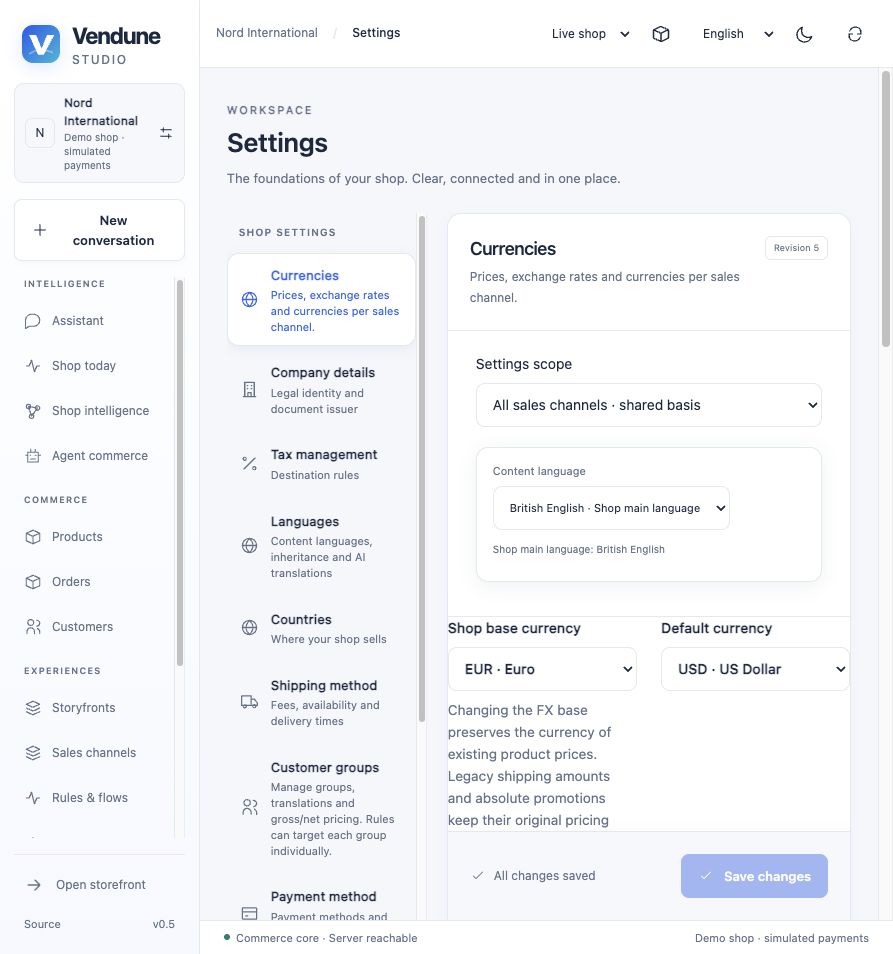
Task: Click the Countries globe icon
Action: click(249, 627)
